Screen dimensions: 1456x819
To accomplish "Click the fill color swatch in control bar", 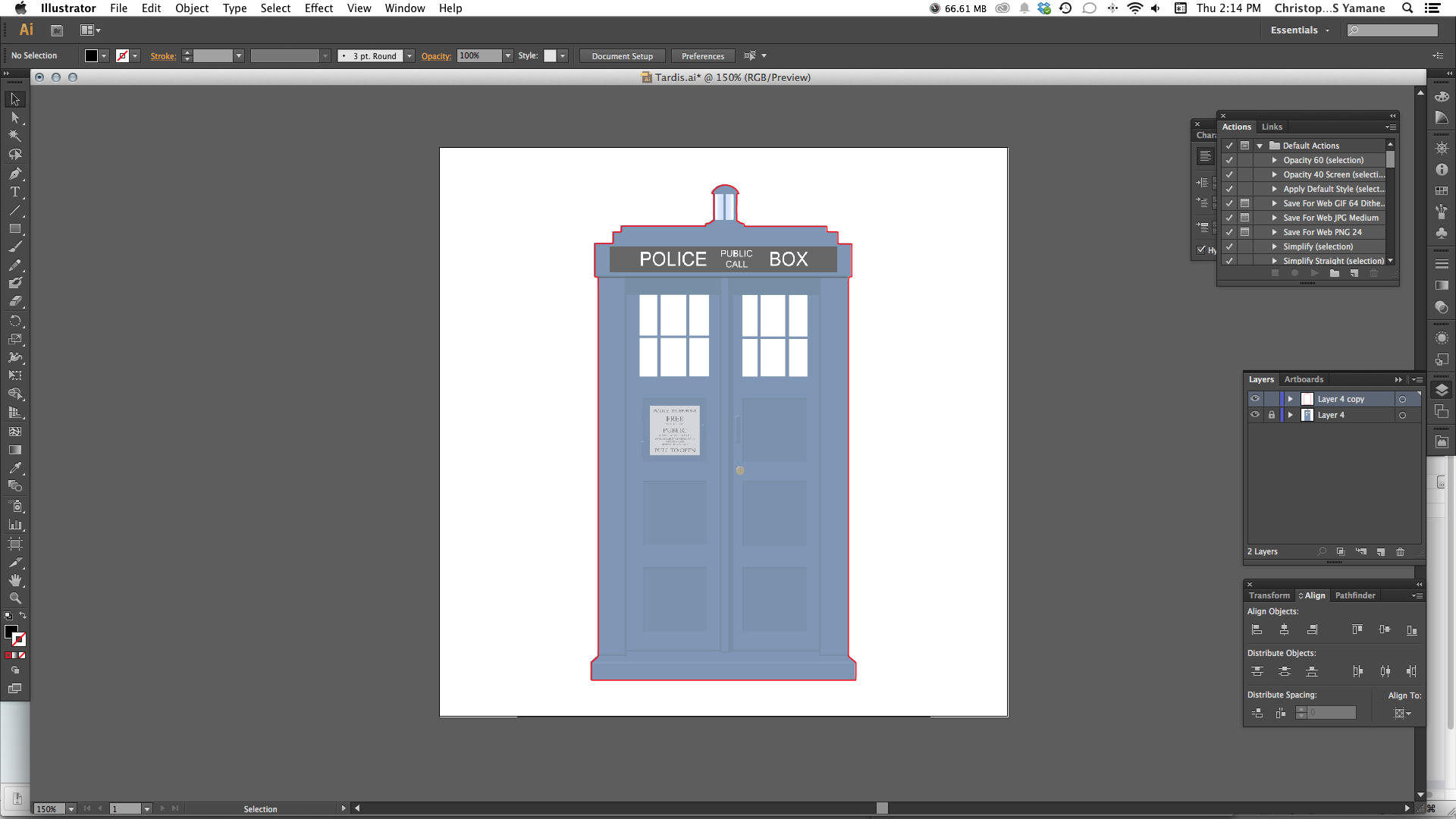I will click(x=91, y=56).
